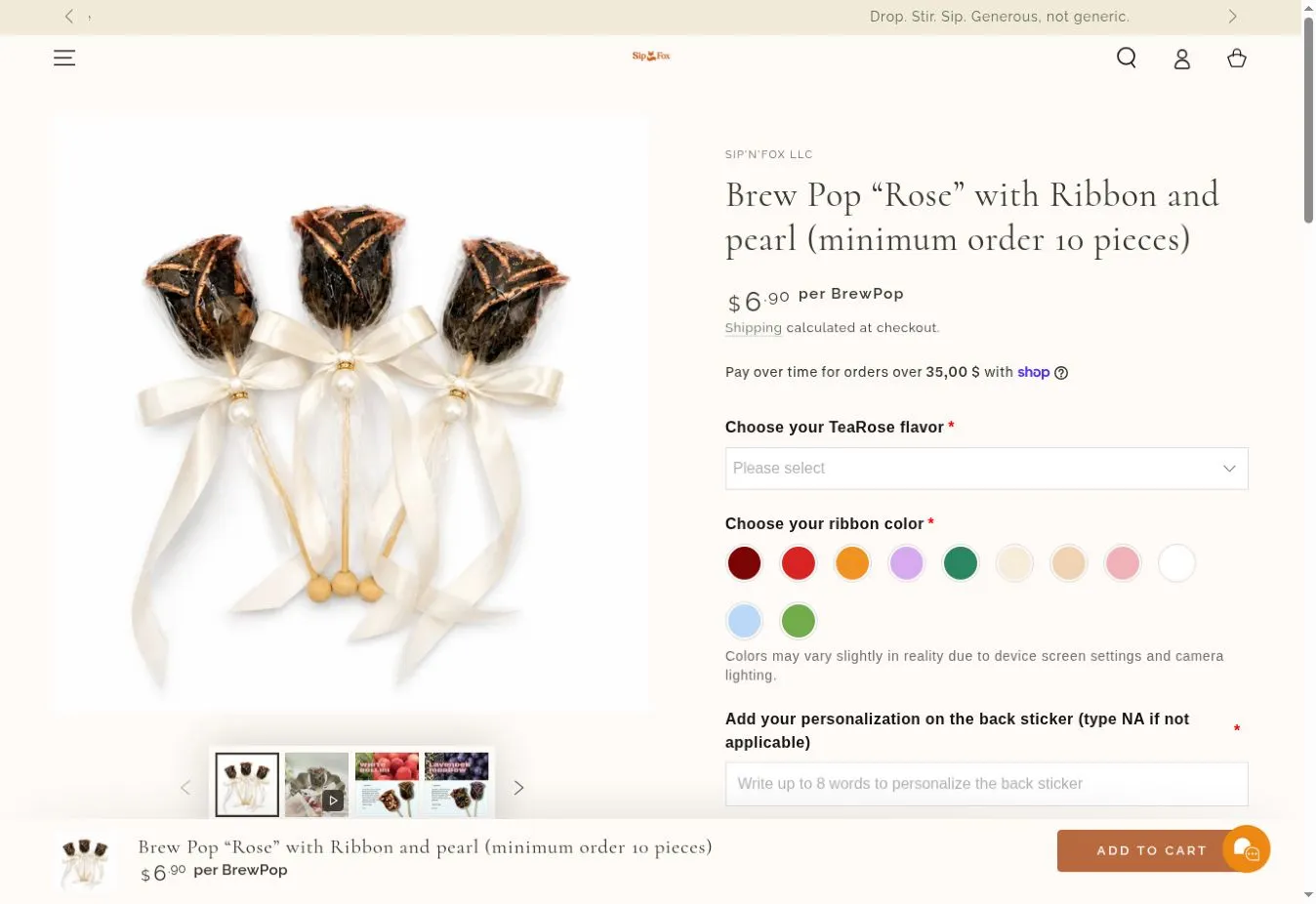Select the orange ribbon color swatch
Image resolution: width=1316 pixels, height=904 pixels.
coord(852,563)
